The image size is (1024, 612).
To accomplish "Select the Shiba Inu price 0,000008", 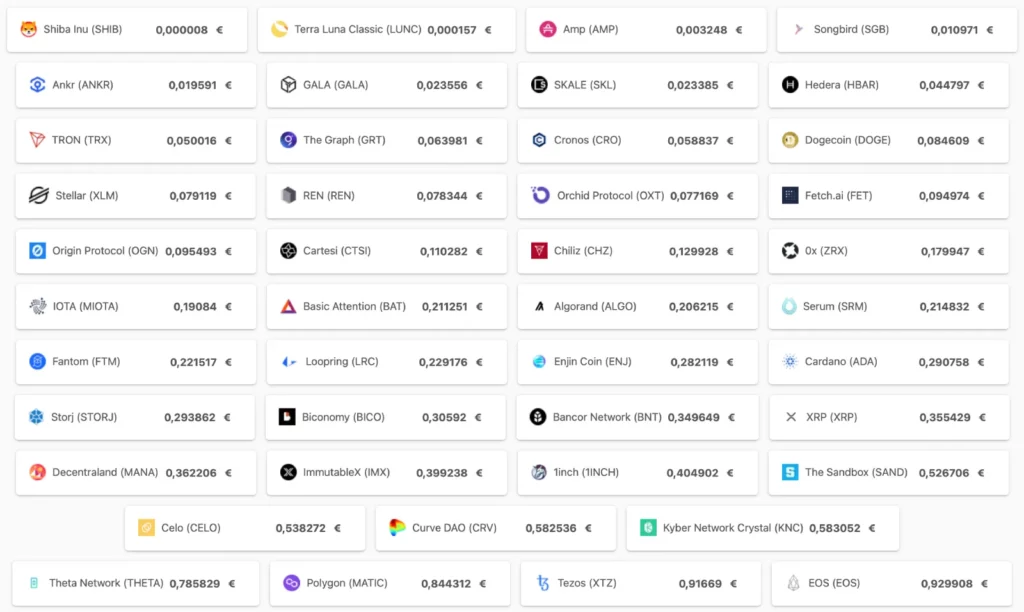I will coord(182,30).
